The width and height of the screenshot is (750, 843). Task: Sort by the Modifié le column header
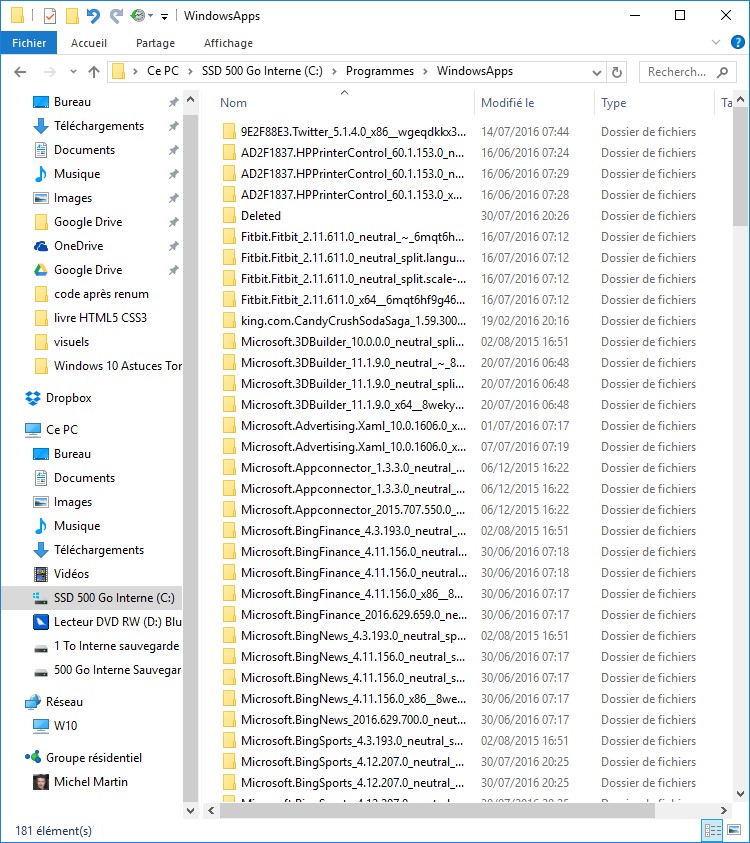pos(508,103)
